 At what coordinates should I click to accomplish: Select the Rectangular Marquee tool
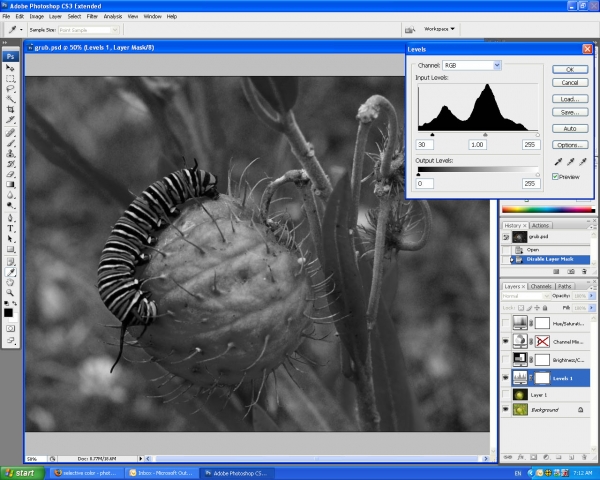coord(10,78)
